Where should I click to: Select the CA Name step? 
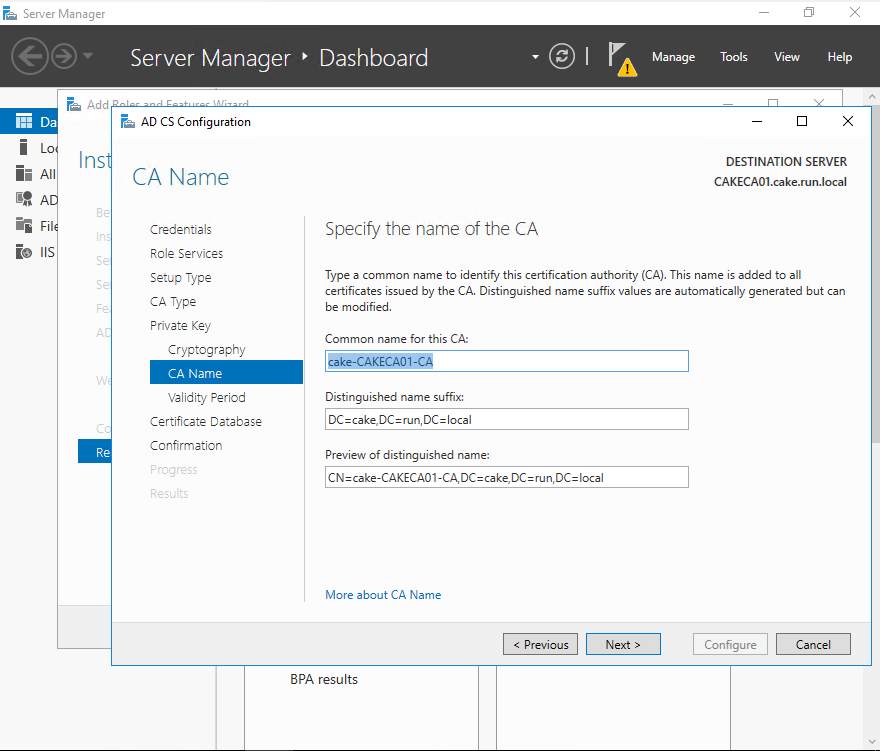point(226,373)
